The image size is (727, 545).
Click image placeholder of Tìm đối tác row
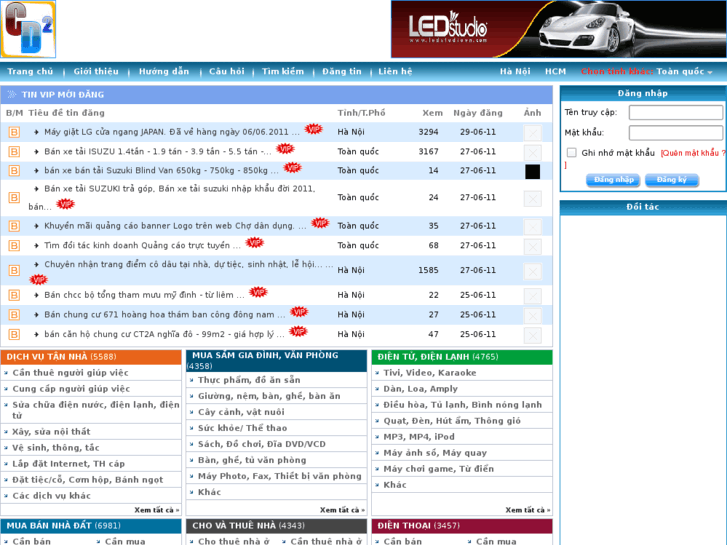click(x=532, y=246)
